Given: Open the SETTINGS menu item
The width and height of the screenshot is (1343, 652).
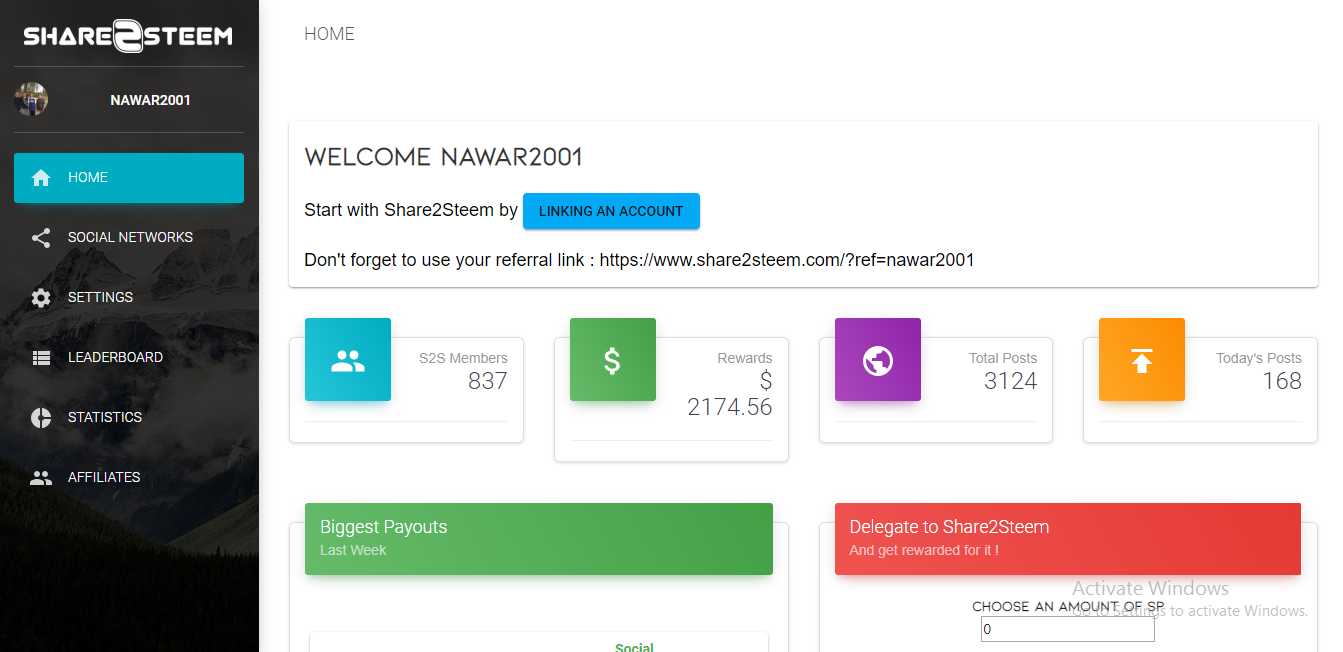Looking at the screenshot, I should click(x=129, y=298).
